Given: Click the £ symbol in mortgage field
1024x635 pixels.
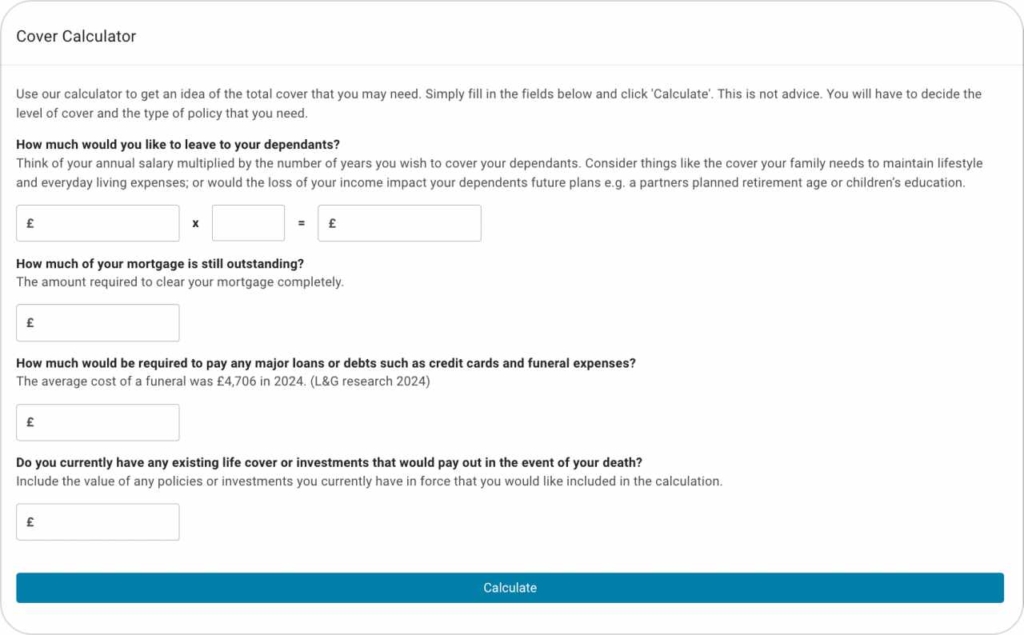Looking at the screenshot, I should click(x=31, y=322).
